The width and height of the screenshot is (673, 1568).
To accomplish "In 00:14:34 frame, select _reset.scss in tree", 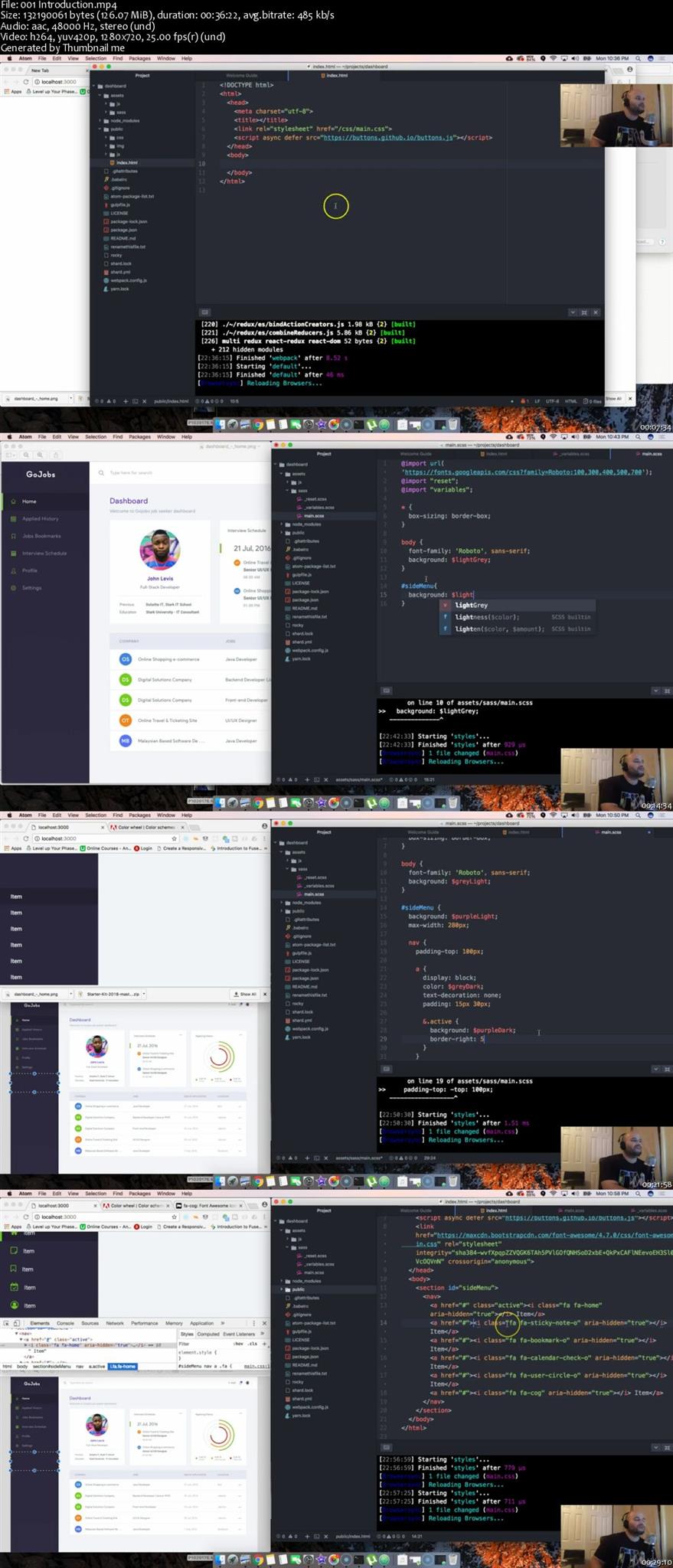I will 315,499.
